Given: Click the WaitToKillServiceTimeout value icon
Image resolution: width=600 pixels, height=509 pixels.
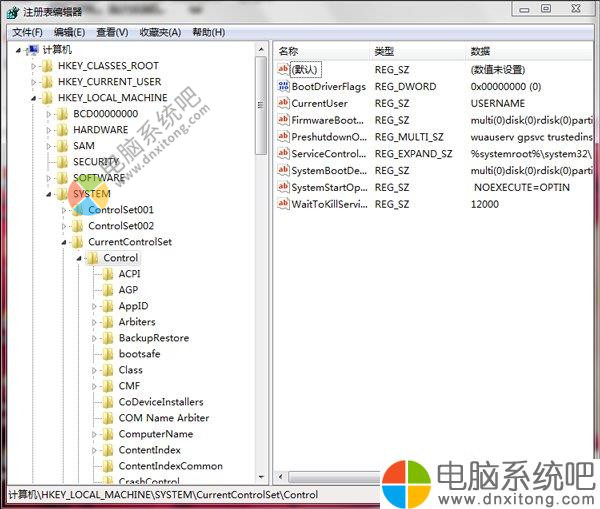Looking at the screenshot, I should (283, 204).
